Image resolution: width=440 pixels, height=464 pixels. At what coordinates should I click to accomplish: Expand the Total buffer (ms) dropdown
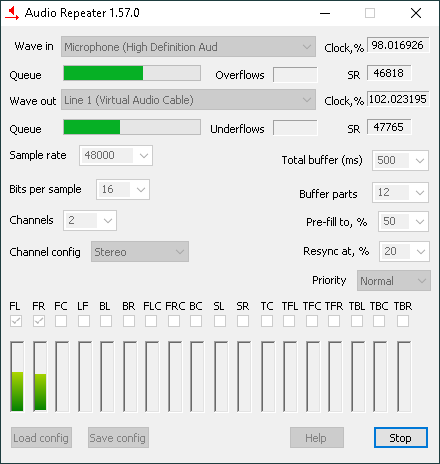tap(400, 160)
